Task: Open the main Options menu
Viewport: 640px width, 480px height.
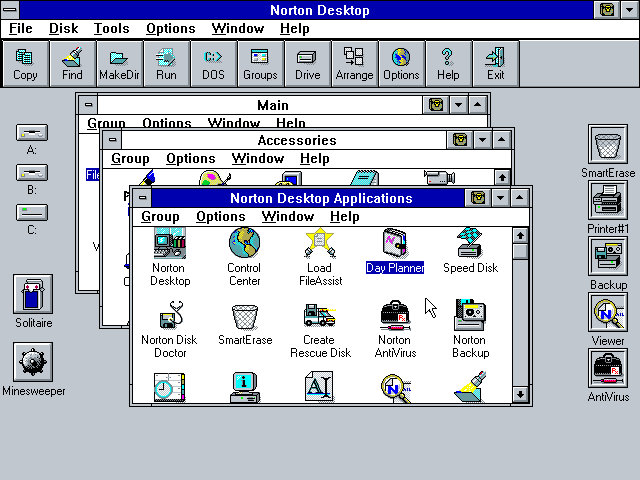Action: click(171, 29)
